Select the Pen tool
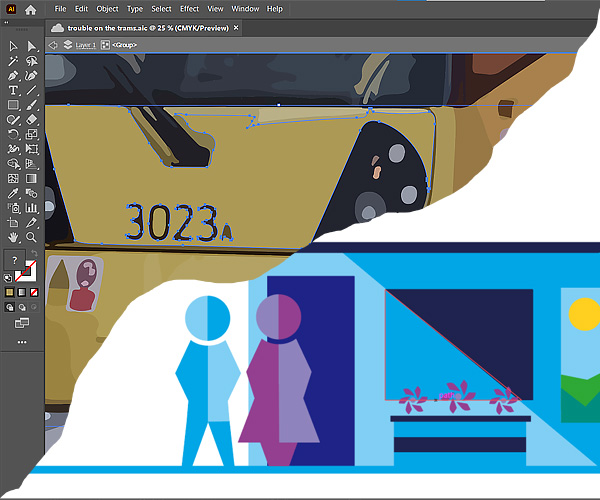 pos(13,76)
